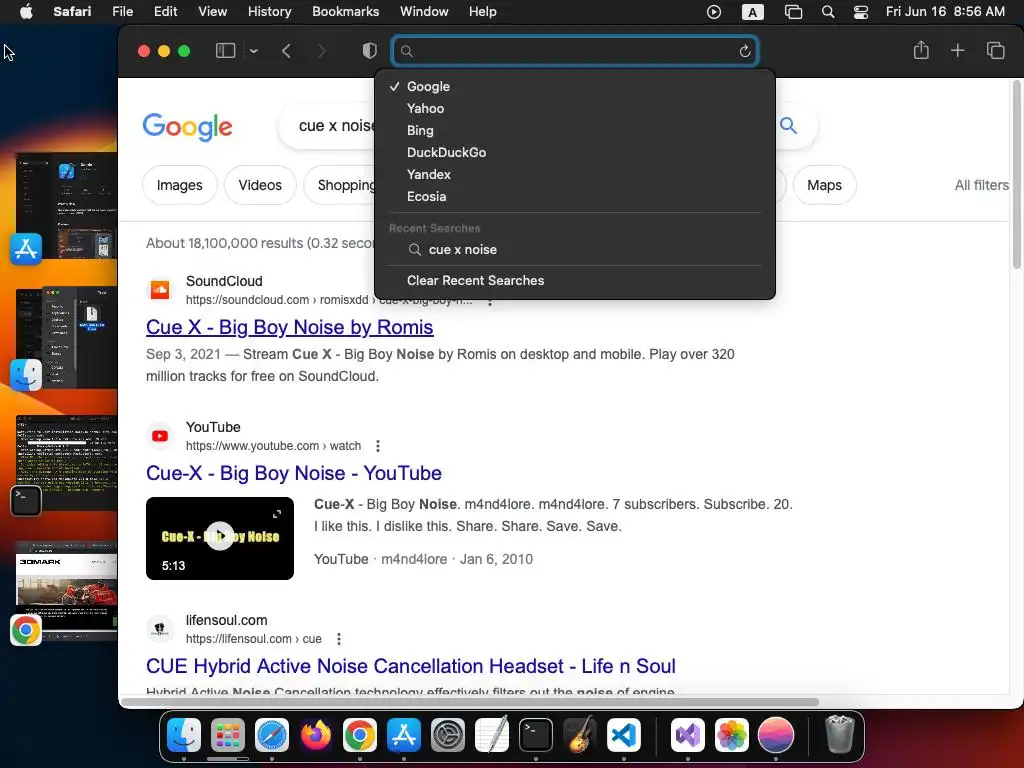The image size is (1024, 768).
Task: Open Chrome from the Dock
Action: point(360,735)
